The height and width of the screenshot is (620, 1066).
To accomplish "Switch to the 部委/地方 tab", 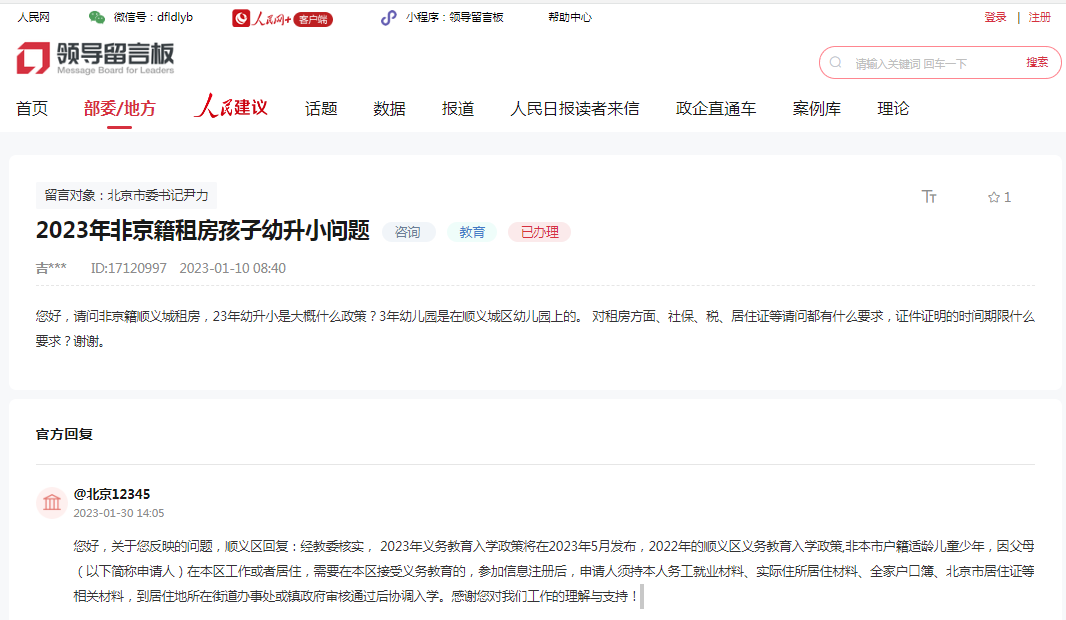I will pyautogui.click(x=120, y=109).
